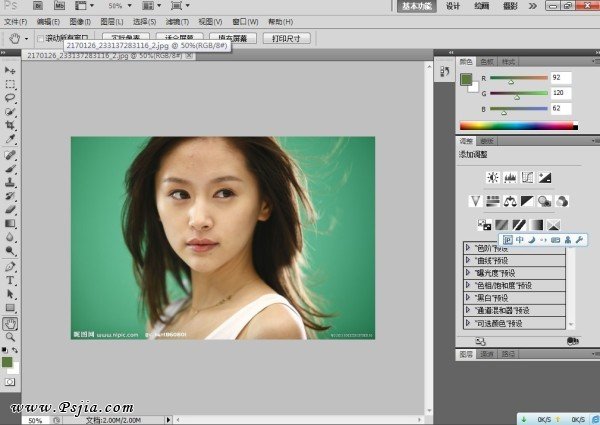The height and width of the screenshot is (425, 600).
Task: Select the Eyedropper tool
Action: click(x=10, y=139)
